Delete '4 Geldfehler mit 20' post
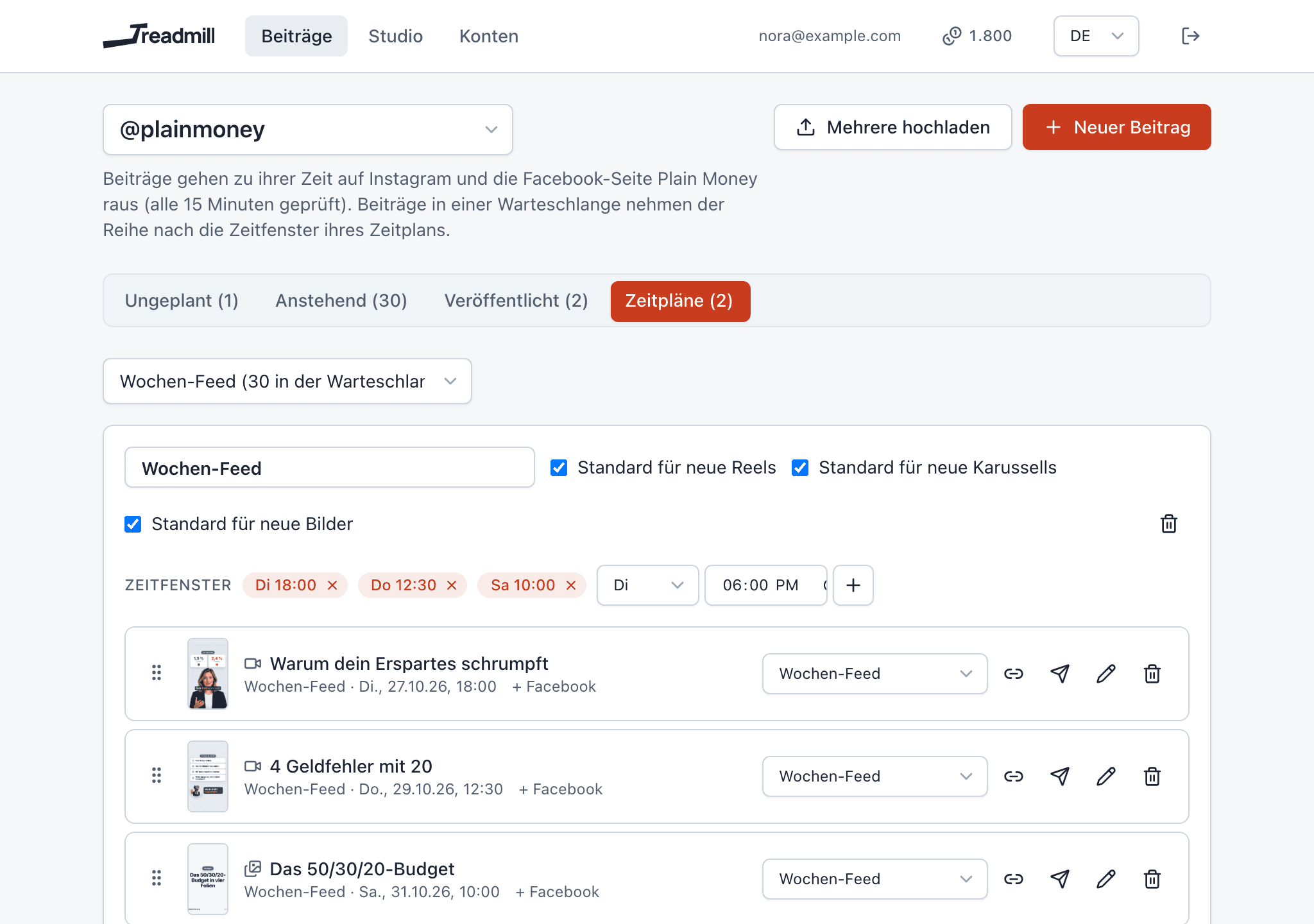Screen dimensions: 1314x924 coord(1152,776)
